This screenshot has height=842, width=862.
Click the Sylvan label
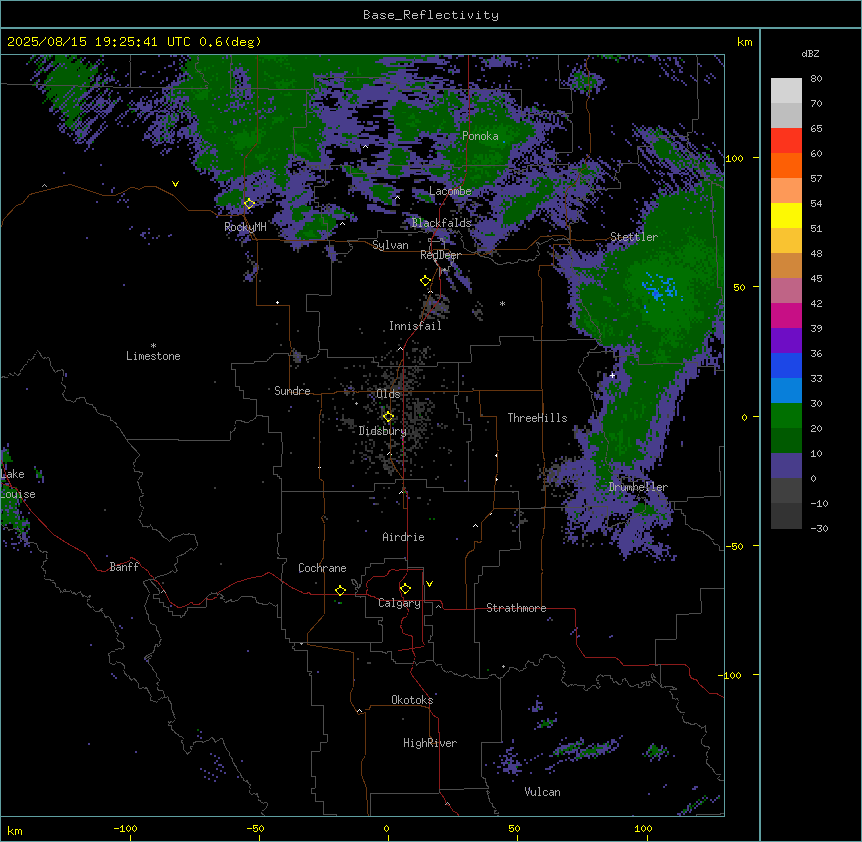click(390, 245)
